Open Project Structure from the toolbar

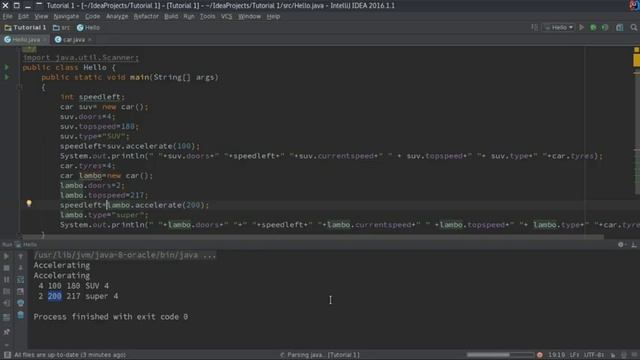620,27
